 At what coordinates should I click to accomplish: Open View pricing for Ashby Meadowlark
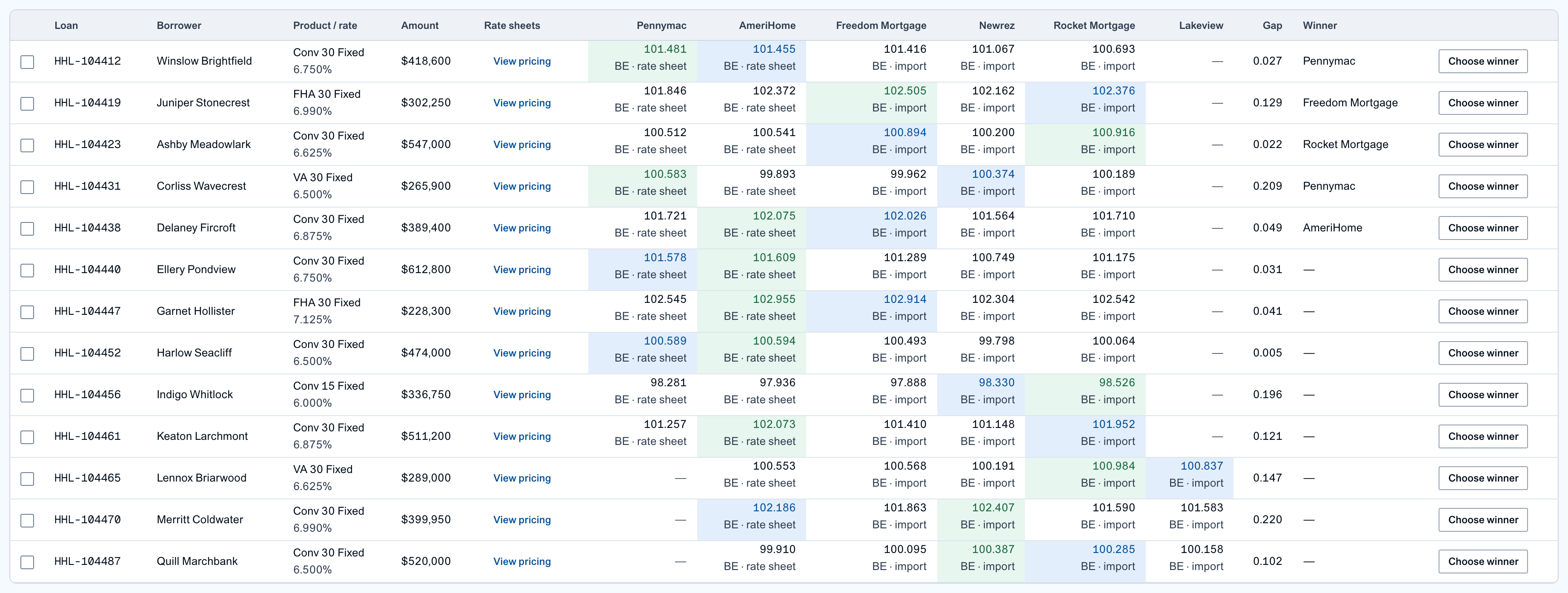(x=522, y=145)
